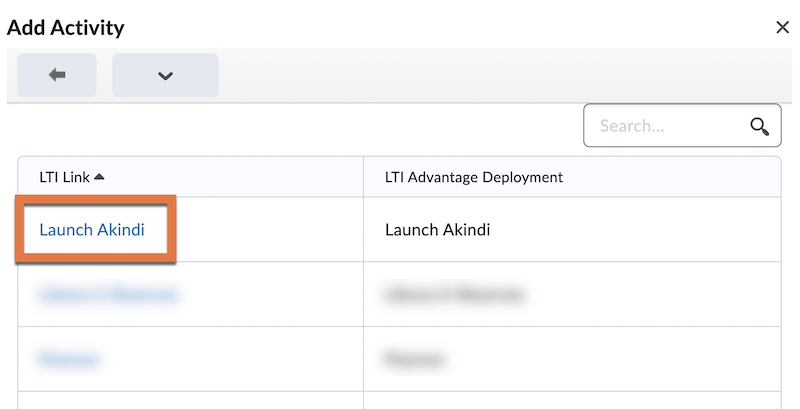Click the back arrow toolbar button
This screenshot has width=800, height=409.
(x=57, y=75)
